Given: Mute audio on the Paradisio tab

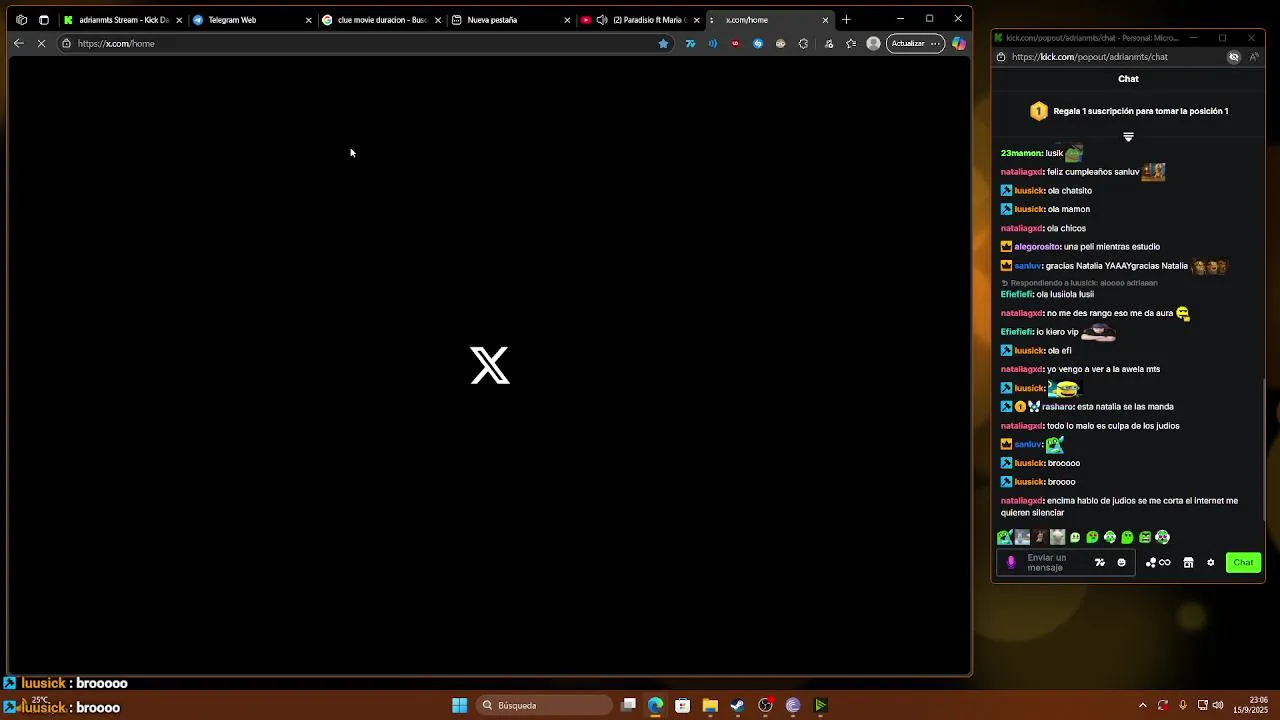Looking at the screenshot, I should click(x=602, y=20).
